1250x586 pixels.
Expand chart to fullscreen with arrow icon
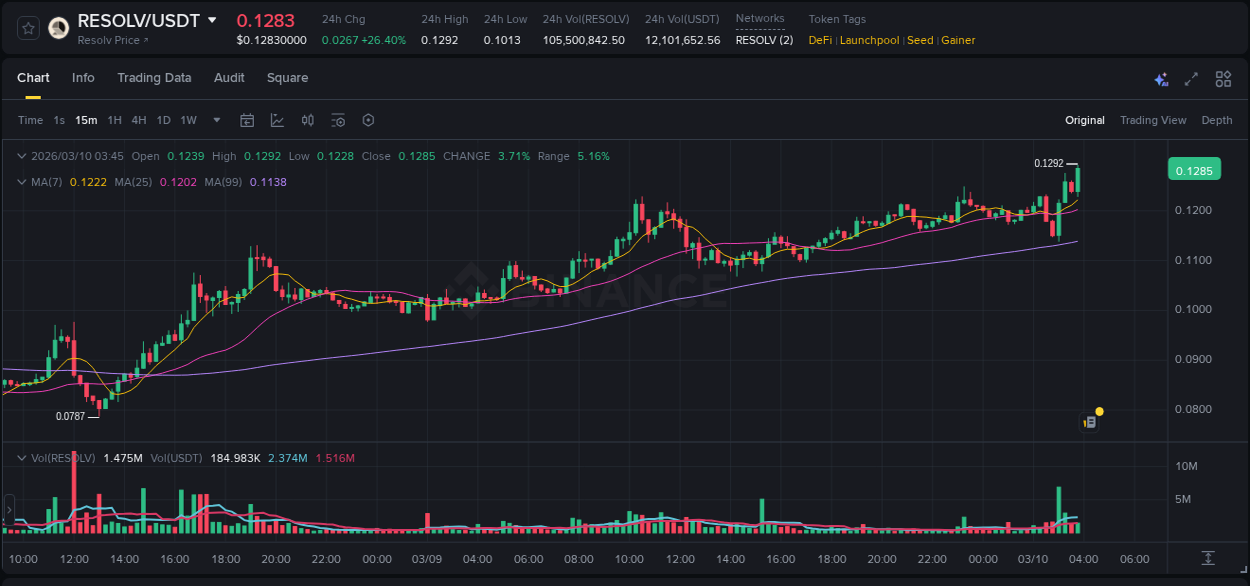click(1191, 78)
